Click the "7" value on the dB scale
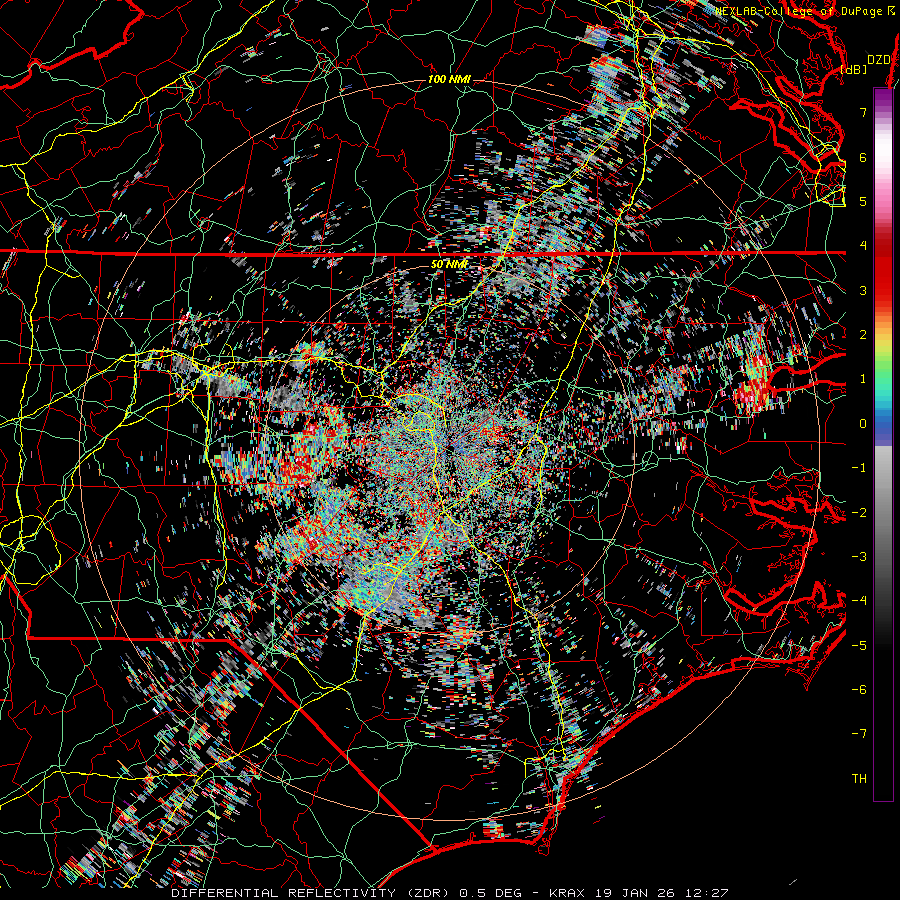The image size is (900, 900). point(863,112)
